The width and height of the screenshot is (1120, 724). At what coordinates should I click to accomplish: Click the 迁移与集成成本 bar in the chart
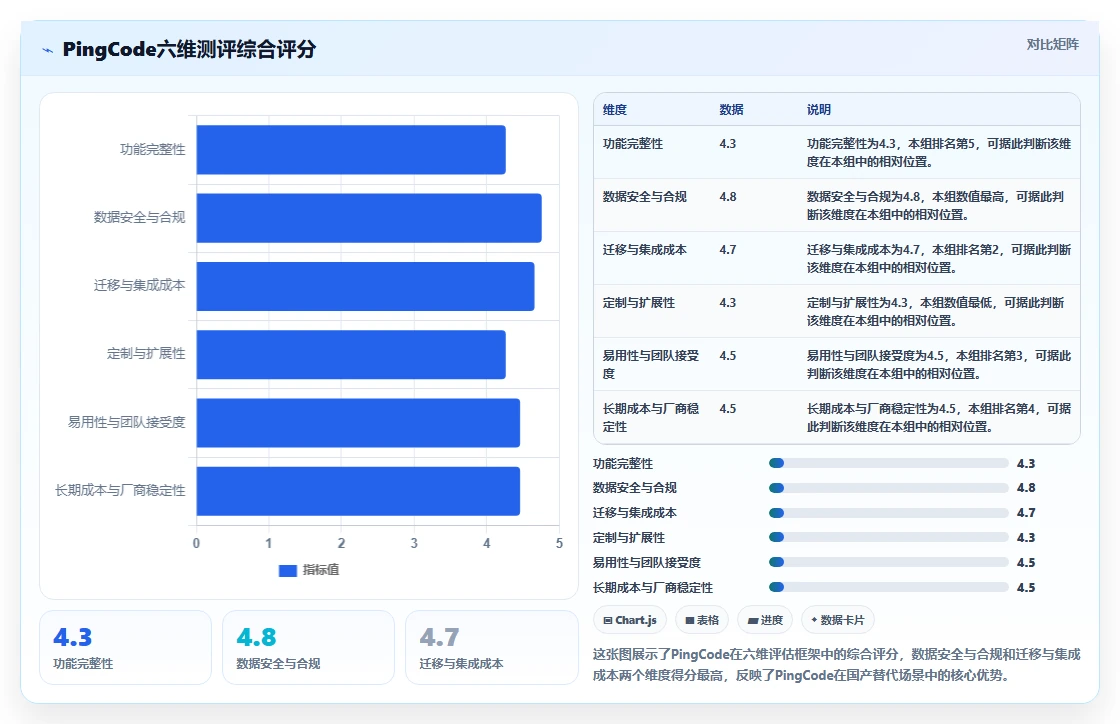tap(365, 286)
